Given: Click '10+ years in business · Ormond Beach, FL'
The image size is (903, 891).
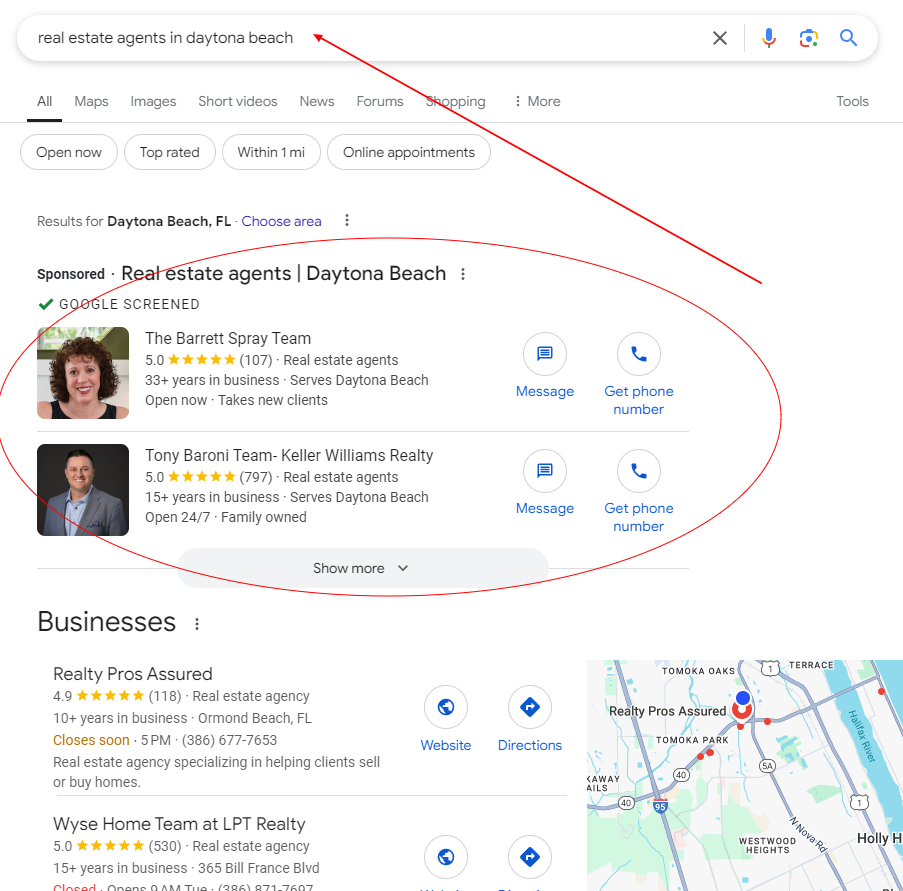Looking at the screenshot, I should click(x=183, y=718).
